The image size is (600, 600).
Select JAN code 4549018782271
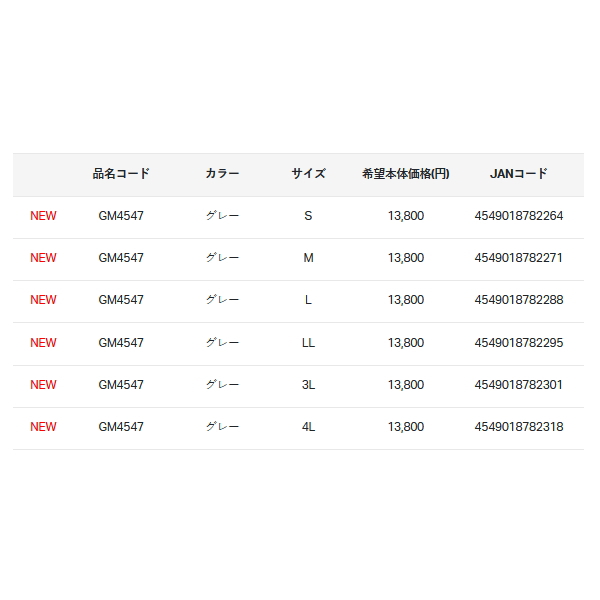click(518, 258)
